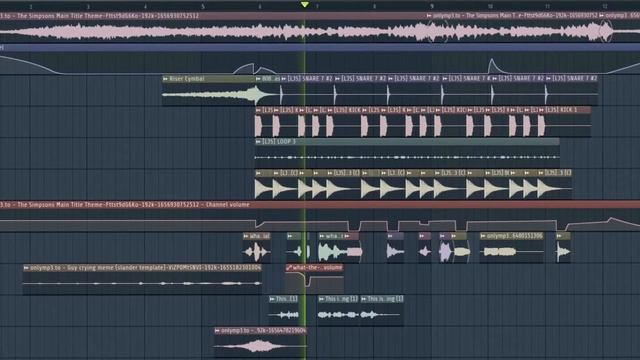
Task: Select the Simpsons Channel volume automation title
Action: [125, 204]
